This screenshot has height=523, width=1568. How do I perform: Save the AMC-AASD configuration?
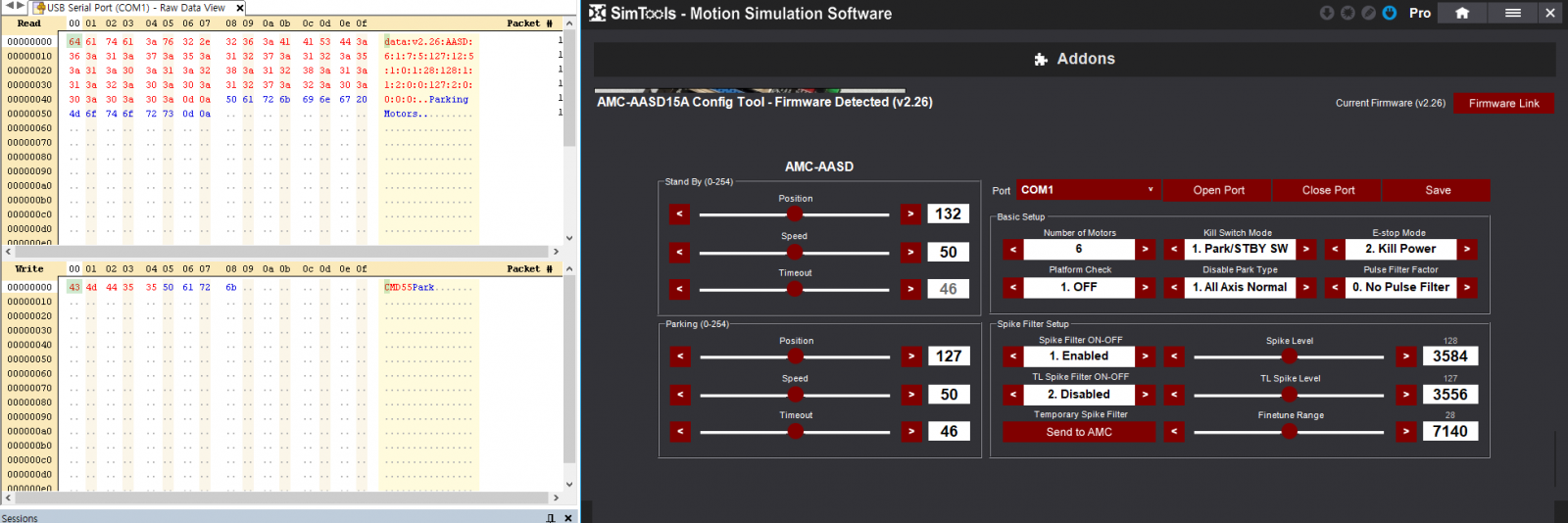(1438, 190)
